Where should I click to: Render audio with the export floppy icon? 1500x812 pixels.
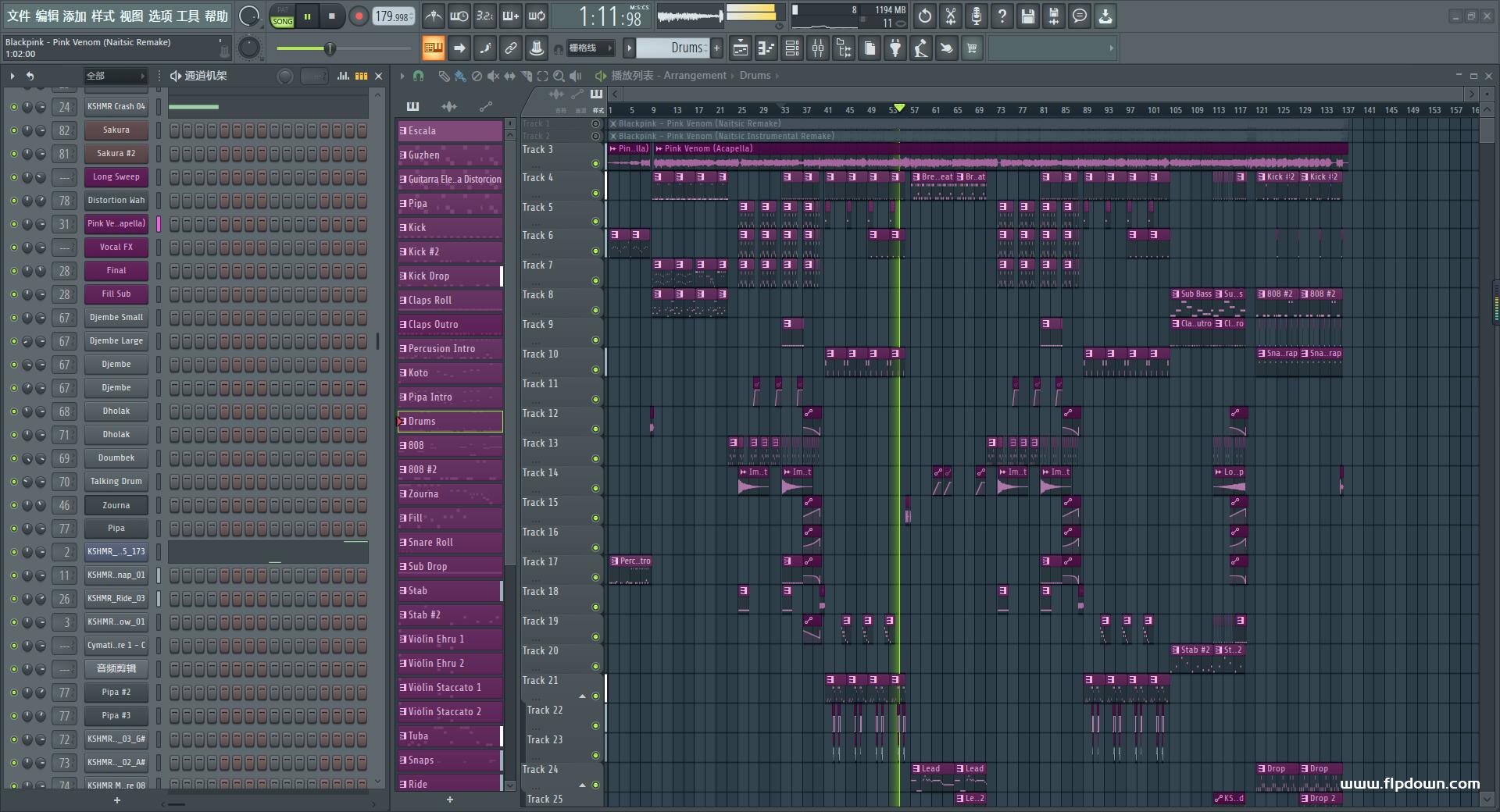click(x=1054, y=16)
